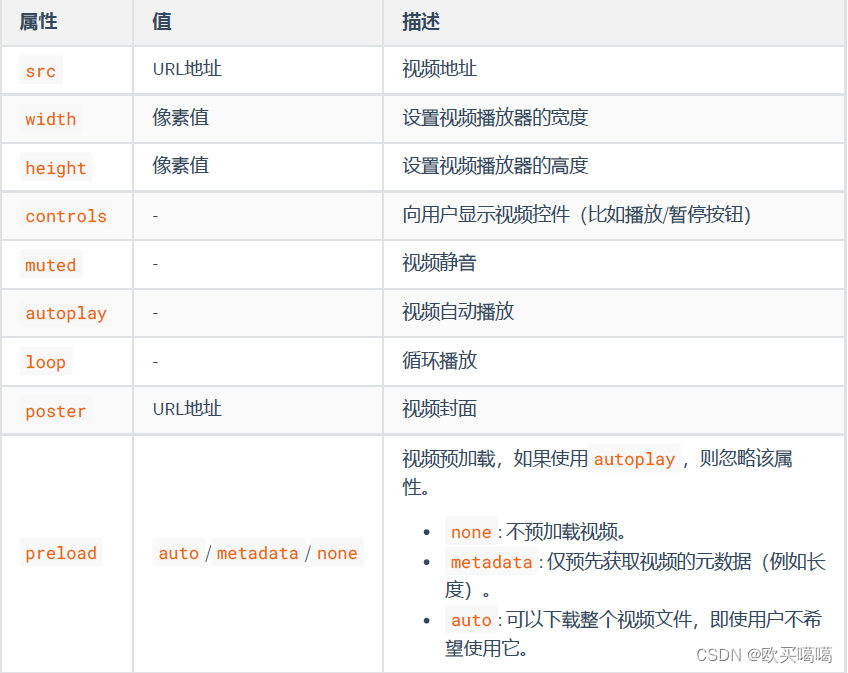Click none code in preload value cell
This screenshot has width=848, height=673.
tap(337, 553)
